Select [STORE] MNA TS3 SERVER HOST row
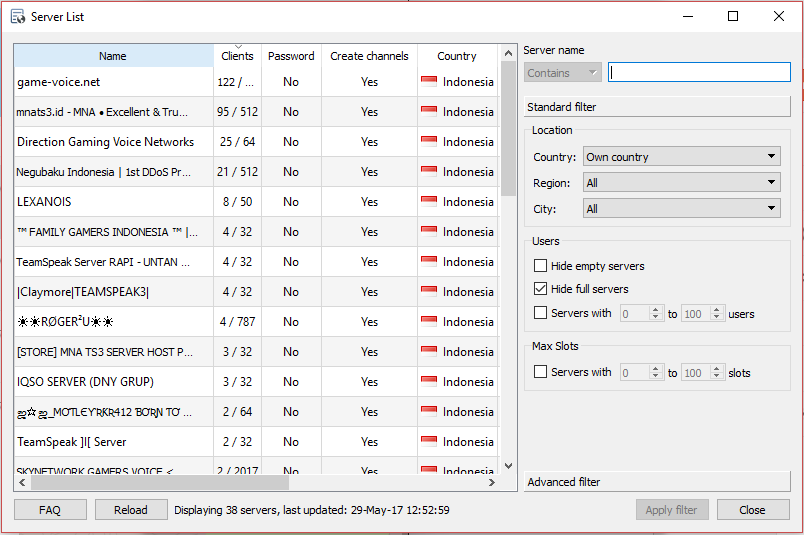The image size is (804, 535). 256,352
